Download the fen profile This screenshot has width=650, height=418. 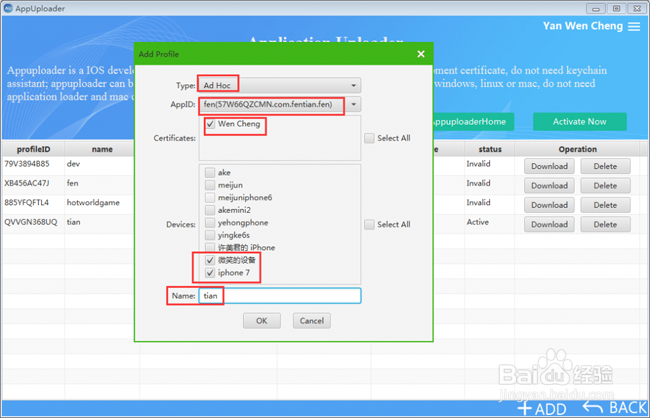[549, 186]
